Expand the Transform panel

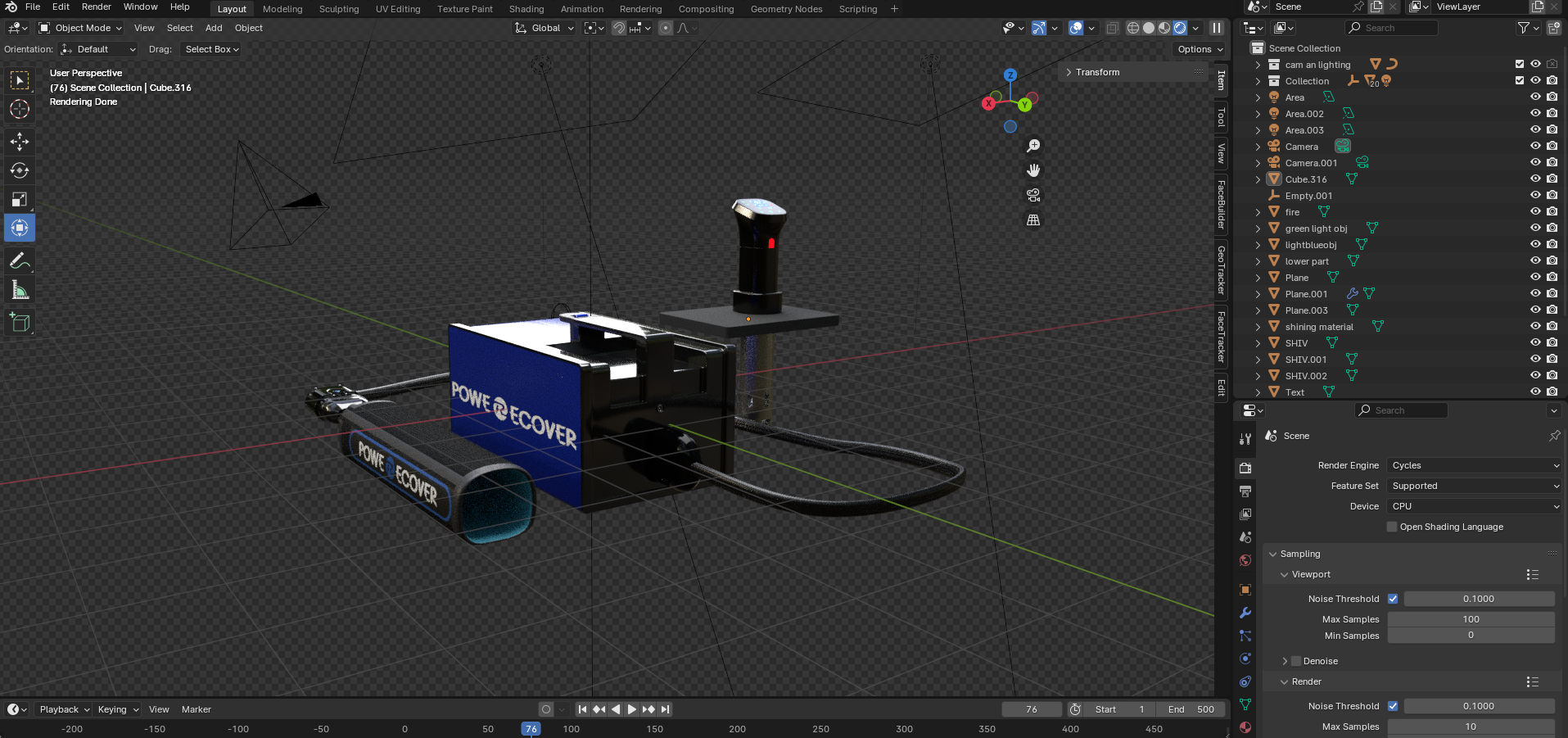pyautogui.click(x=1097, y=72)
